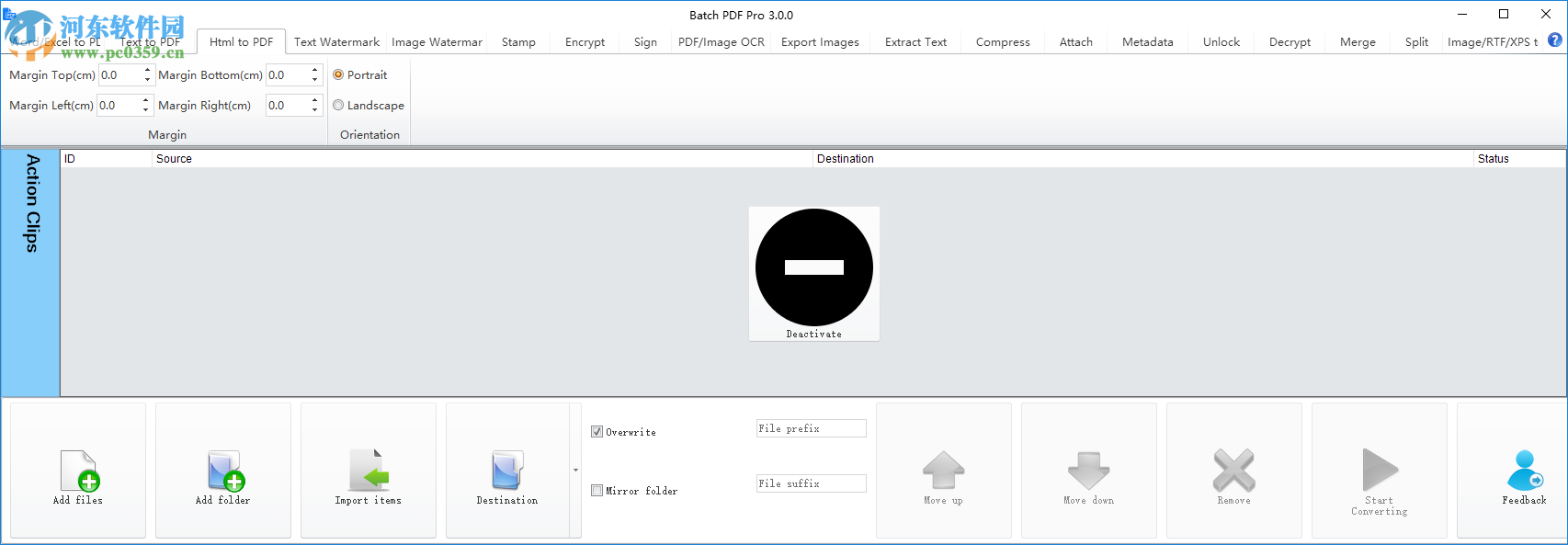Screen dimensions: 1568x545
Task: Open the Image/RTF/XPS tab
Action: pos(1493,42)
